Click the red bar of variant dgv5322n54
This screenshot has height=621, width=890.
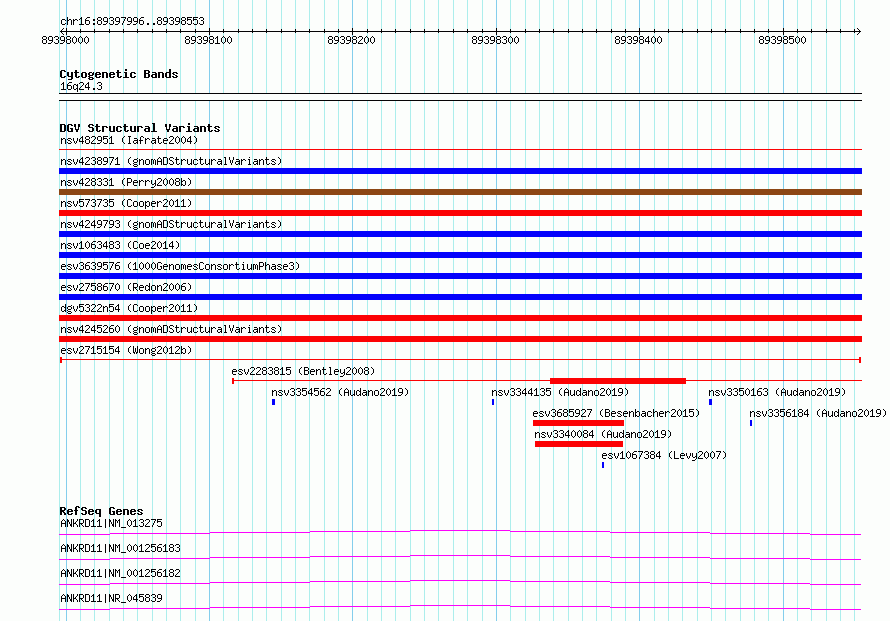[x=460, y=318]
